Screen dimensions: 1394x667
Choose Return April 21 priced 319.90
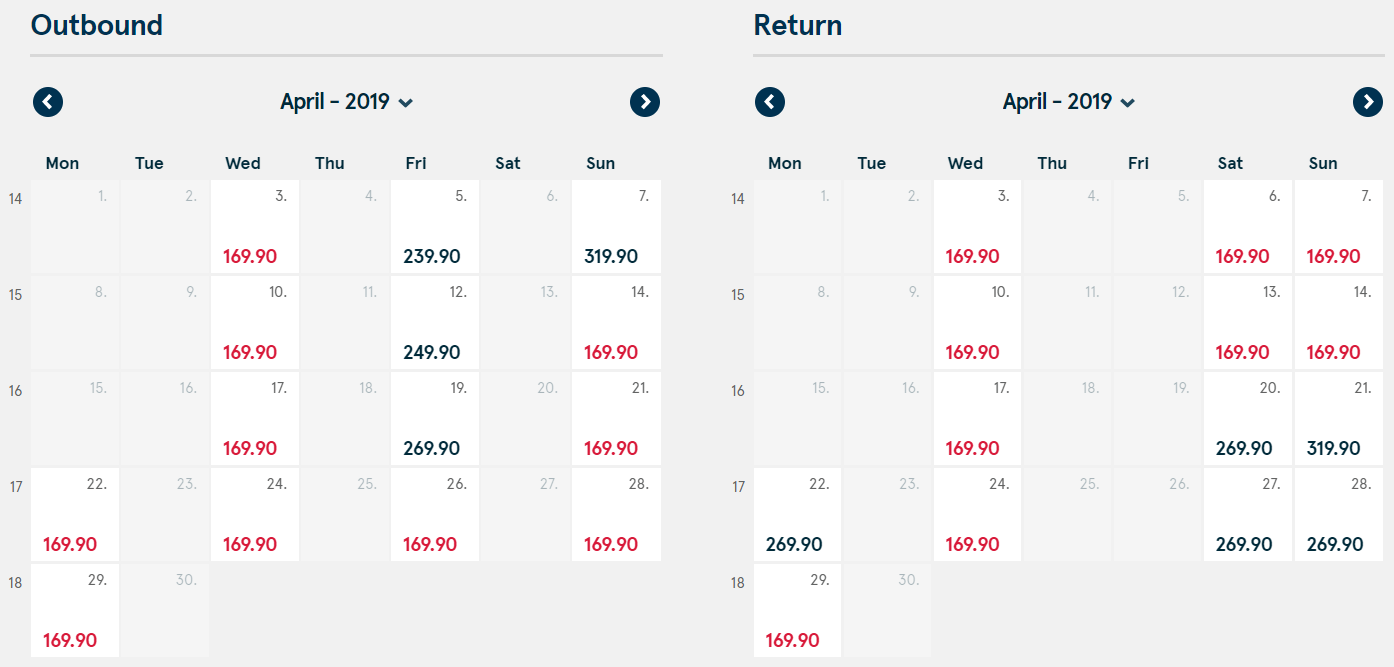pyautogui.click(x=1338, y=419)
